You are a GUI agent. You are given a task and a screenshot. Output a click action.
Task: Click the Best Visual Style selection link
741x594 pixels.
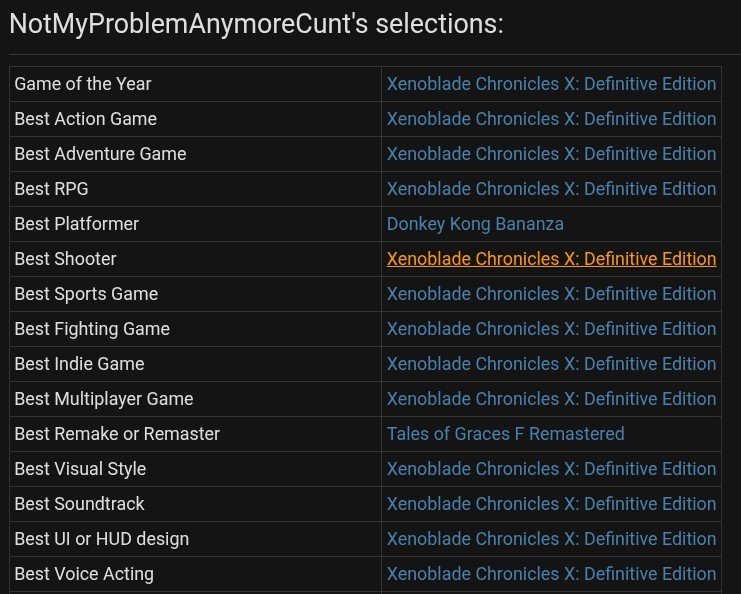pyautogui.click(x=551, y=469)
